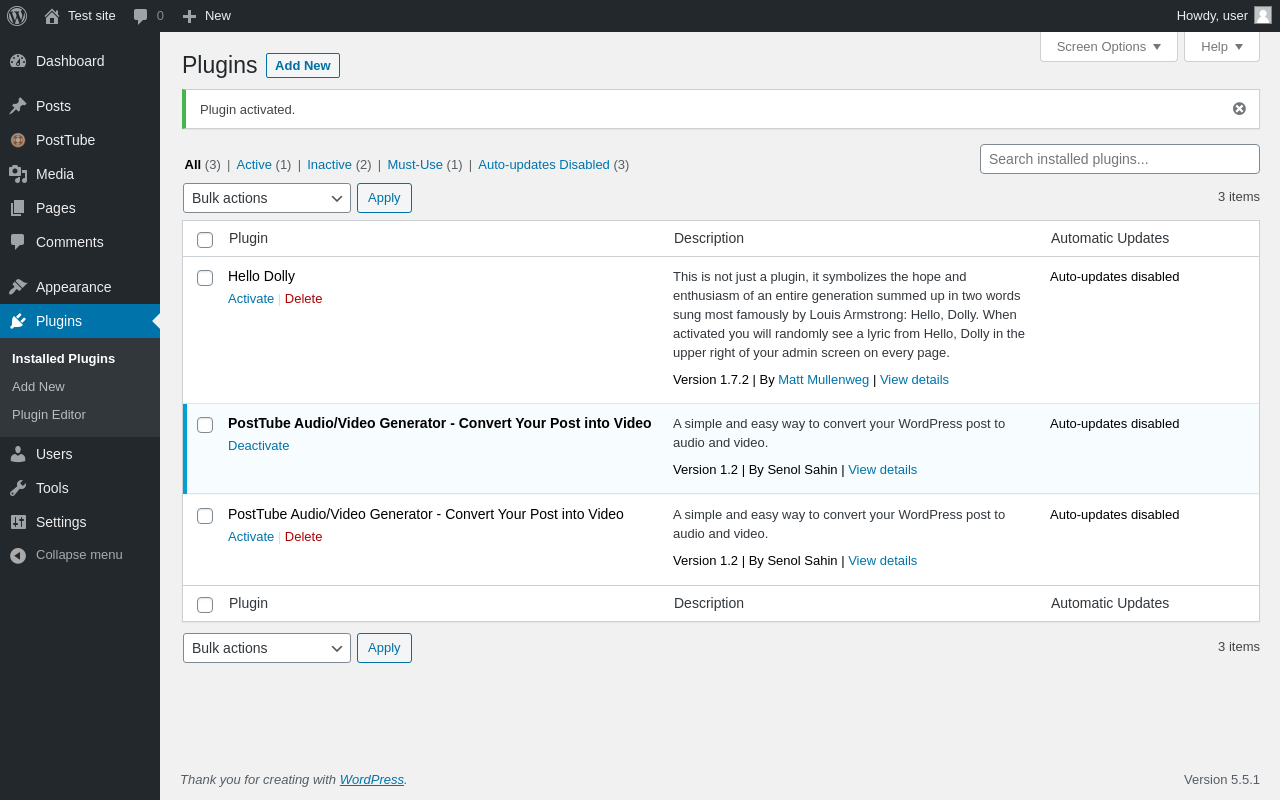1280x800 pixels.
Task: Click the Appearance paintbrush icon
Action: pos(18,287)
